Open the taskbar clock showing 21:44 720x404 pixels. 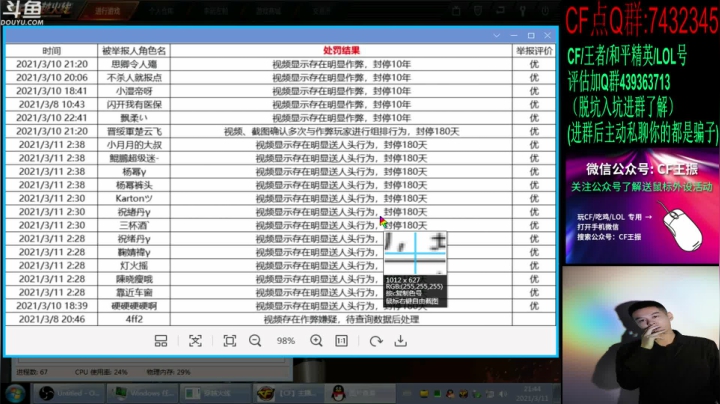click(x=531, y=393)
